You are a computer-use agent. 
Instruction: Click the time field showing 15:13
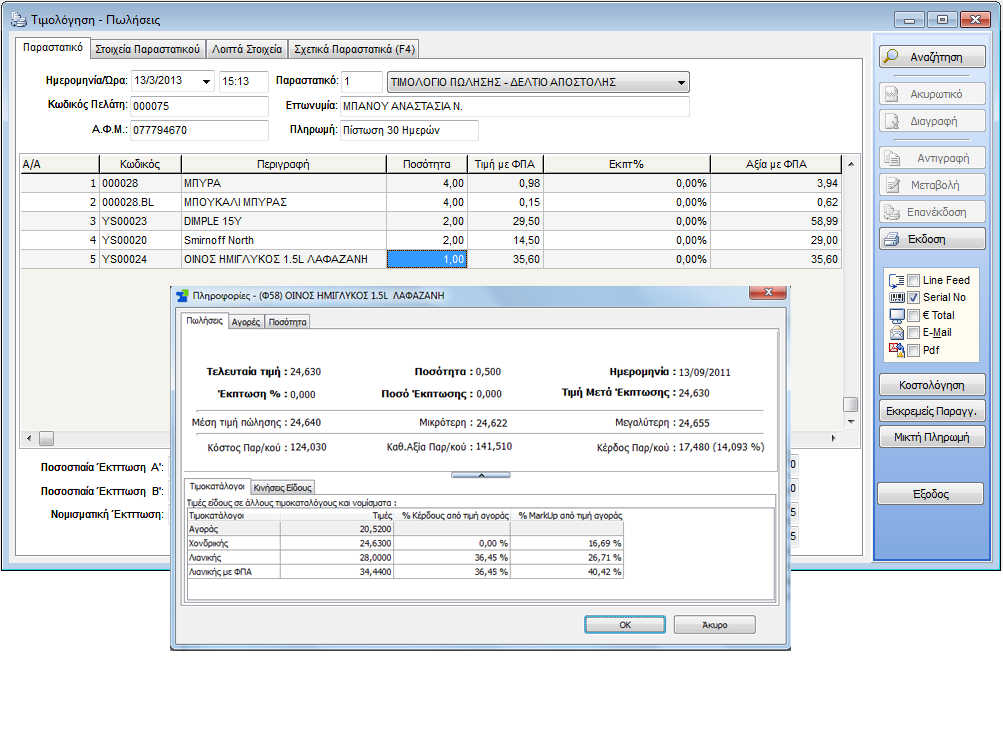point(243,81)
